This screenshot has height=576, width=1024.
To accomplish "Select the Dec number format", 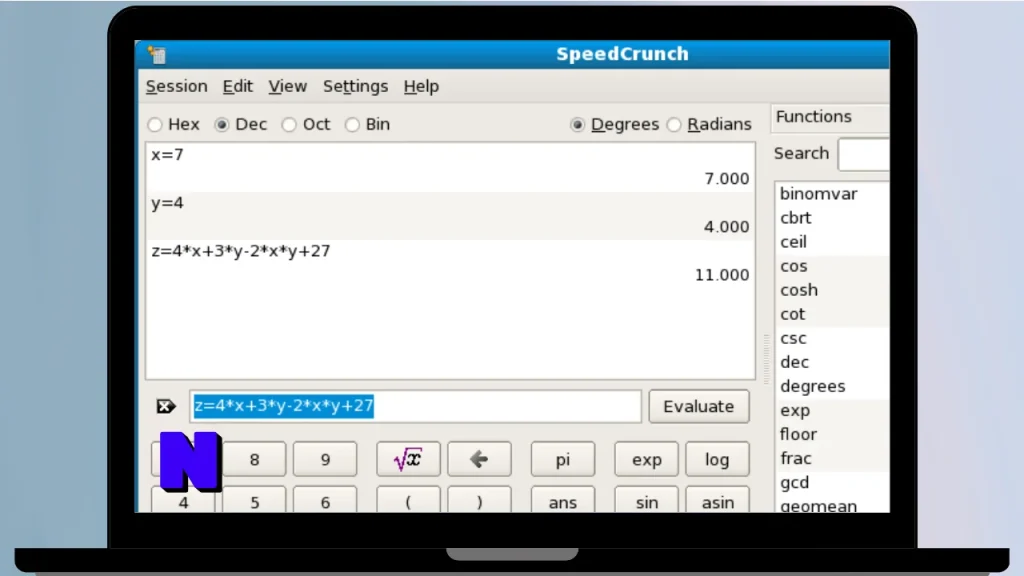I will point(241,124).
